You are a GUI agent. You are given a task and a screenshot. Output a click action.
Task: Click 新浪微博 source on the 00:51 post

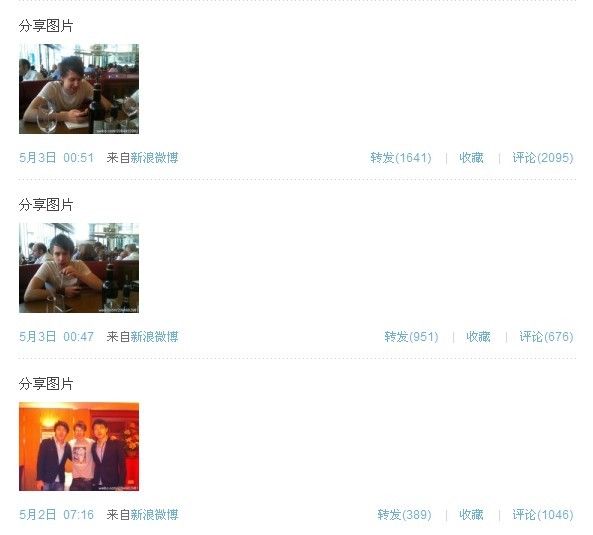154,158
